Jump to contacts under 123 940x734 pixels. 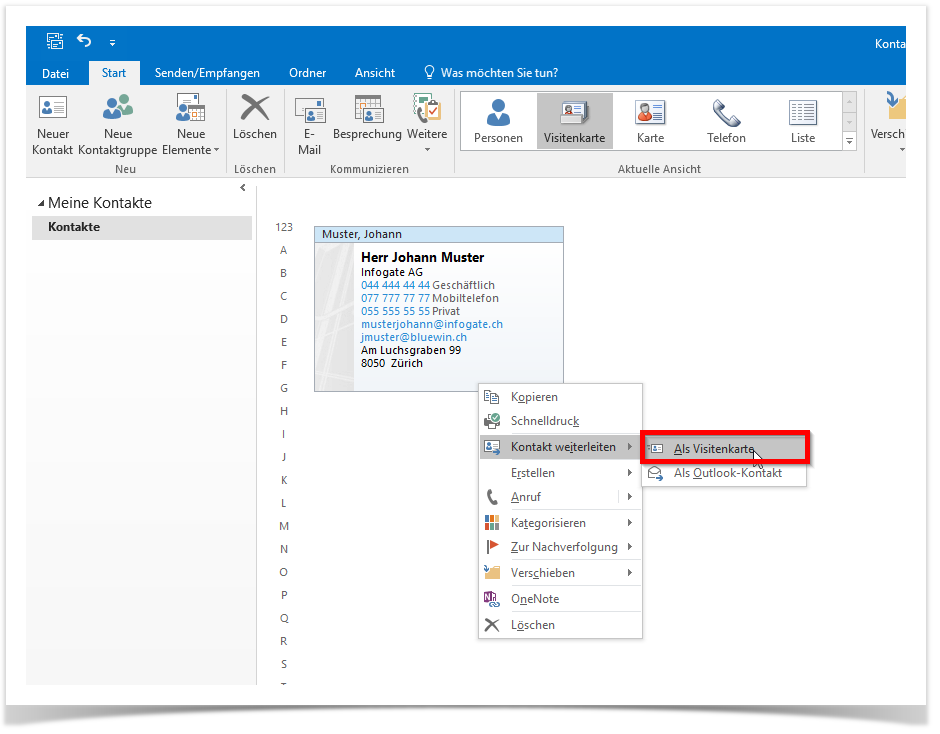point(284,227)
